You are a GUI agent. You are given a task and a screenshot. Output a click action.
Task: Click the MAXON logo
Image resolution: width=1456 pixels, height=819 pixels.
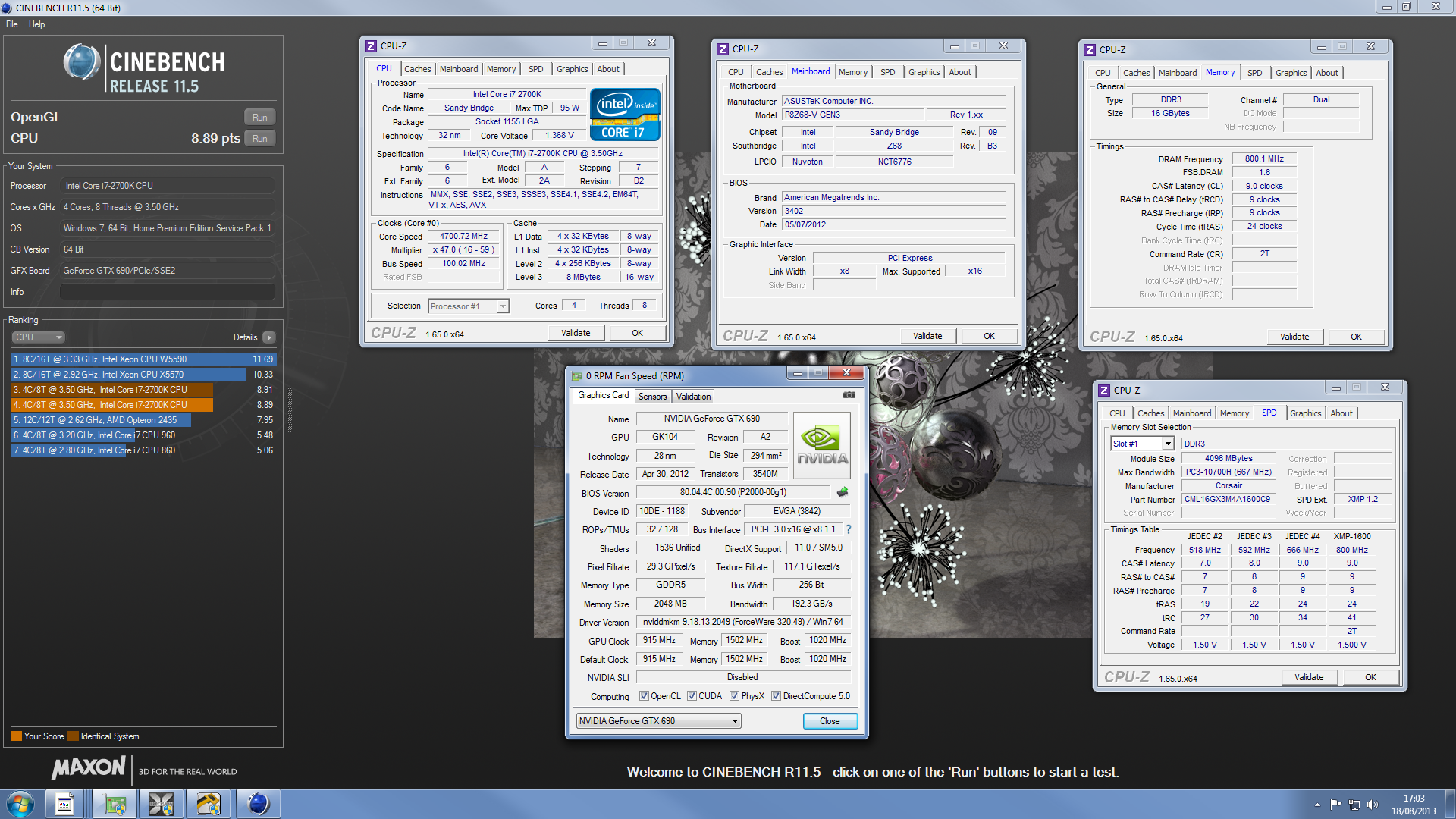point(88,767)
